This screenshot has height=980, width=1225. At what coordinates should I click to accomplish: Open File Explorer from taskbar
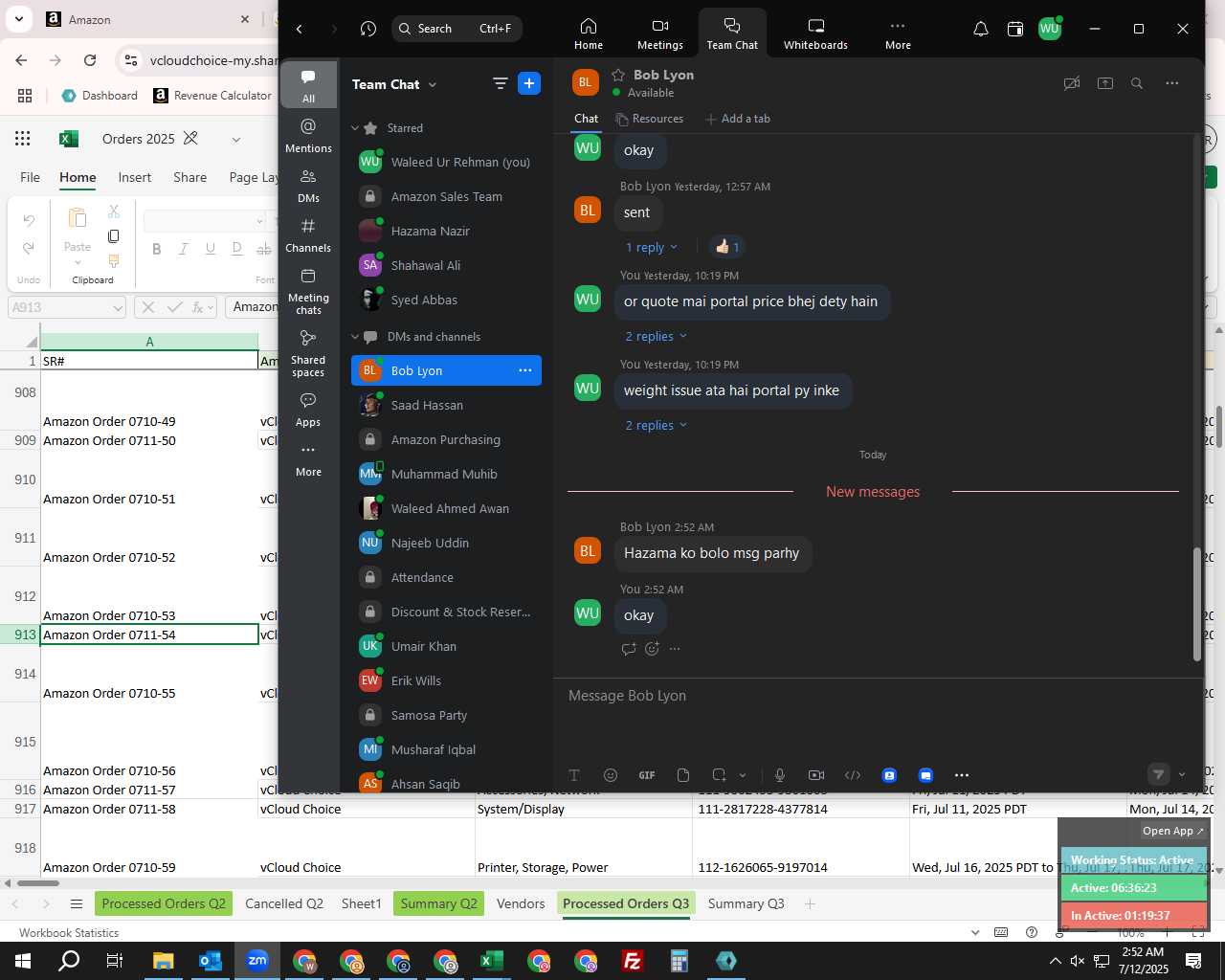[x=163, y=961]
